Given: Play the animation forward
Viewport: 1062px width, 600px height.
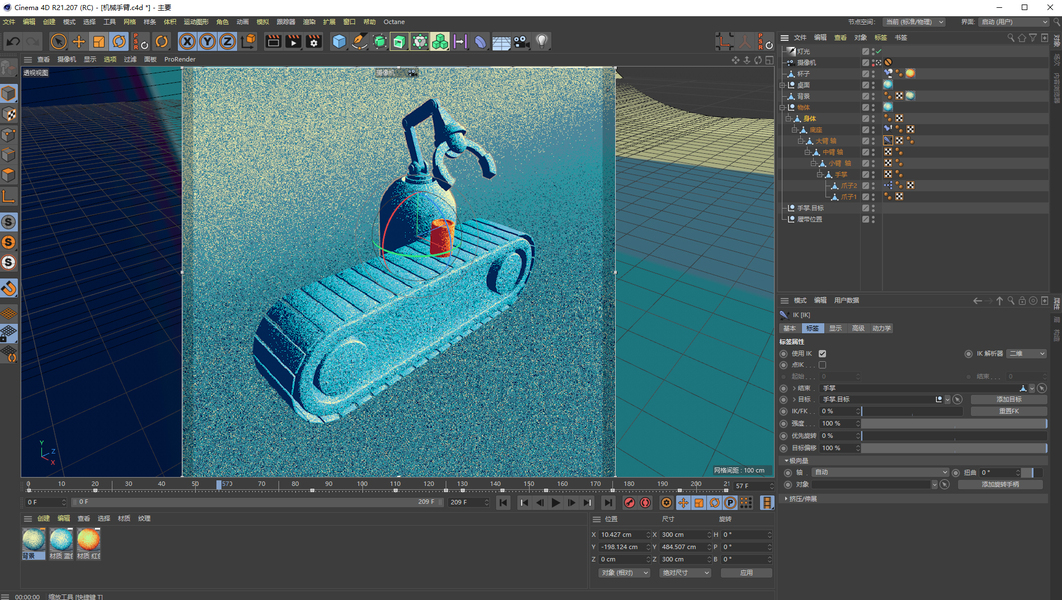Looking at the screenshot, I should (x=555, y=502).
